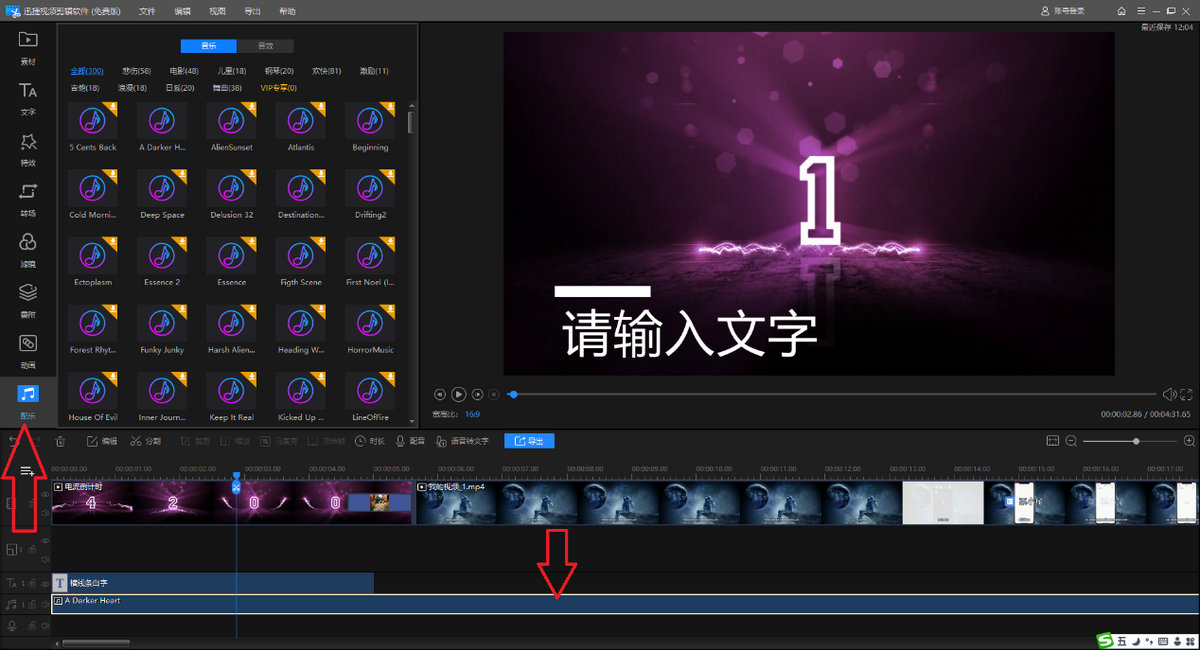Open the 编辑 edit menu in the menu bar
The width and height of the screenshot is (1200, 650).
pyautogui.click(x=182, y=11)
